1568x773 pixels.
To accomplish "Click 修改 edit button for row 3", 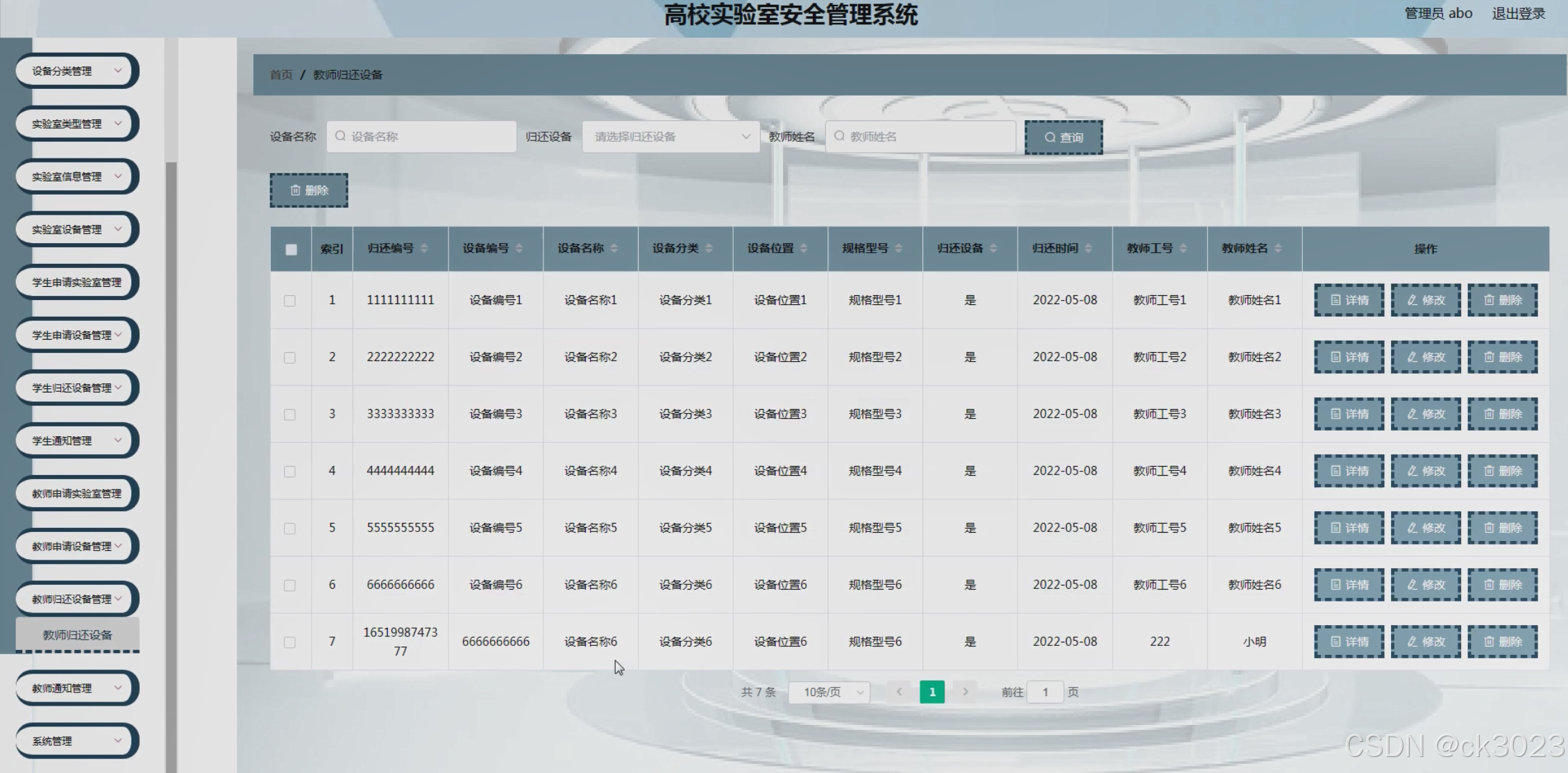I will pyautogui.click(x=1425, y=414).
